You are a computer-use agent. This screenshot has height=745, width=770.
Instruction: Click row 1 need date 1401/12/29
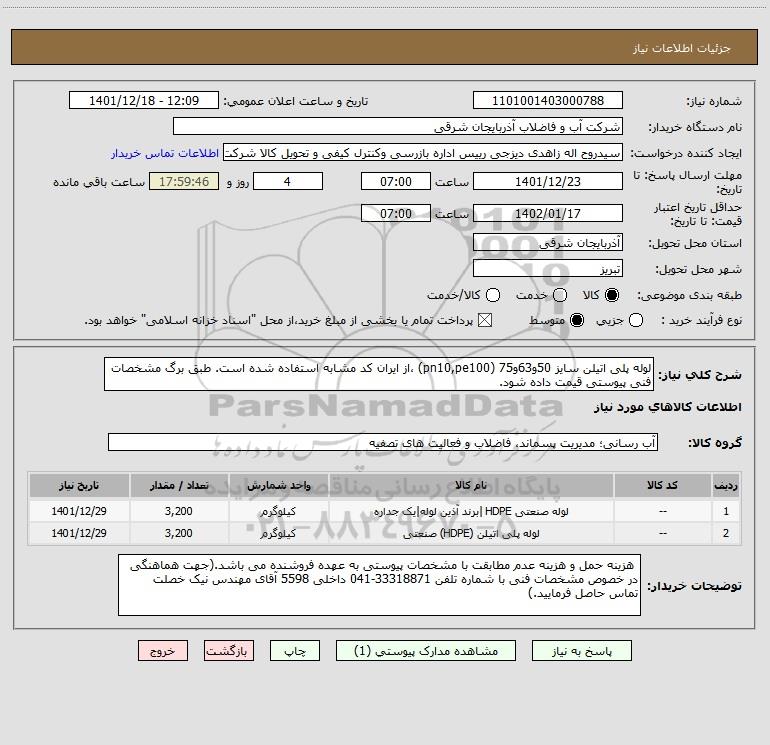tap(79, 511)
